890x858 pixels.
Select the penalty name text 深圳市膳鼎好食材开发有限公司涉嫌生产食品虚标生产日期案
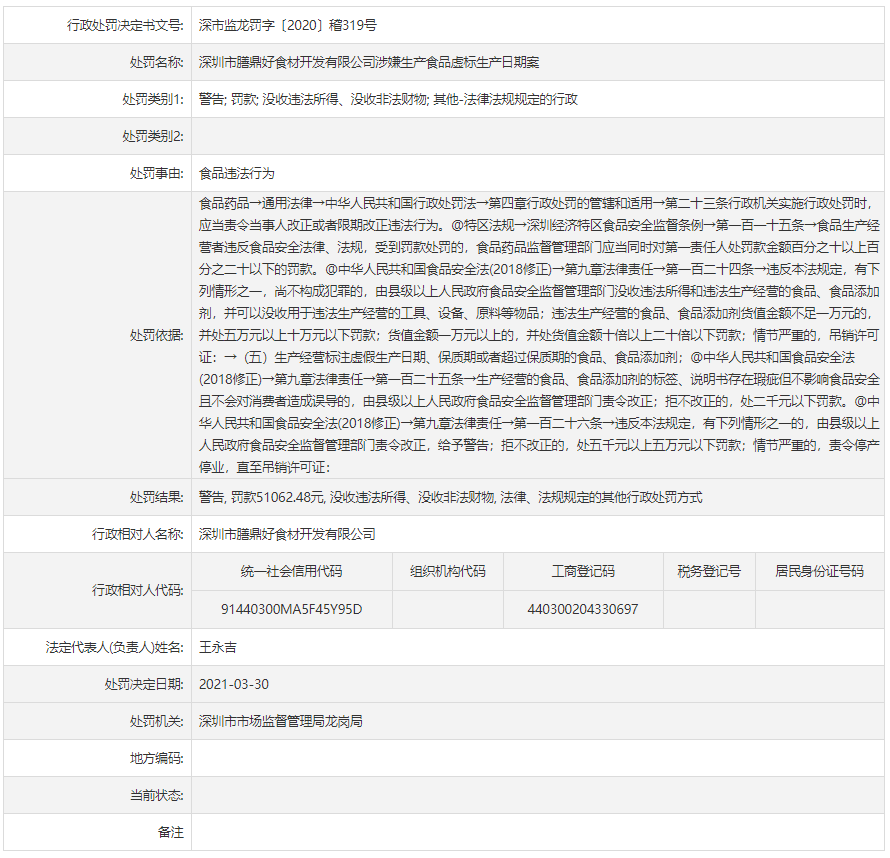[369, 62]
